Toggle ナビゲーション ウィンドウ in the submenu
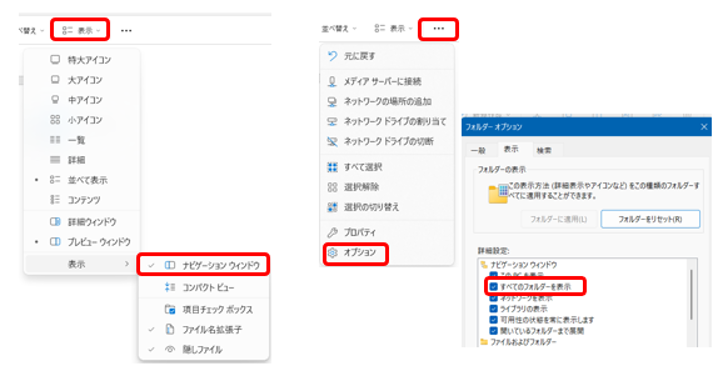 pyautogui.click(x=203, y=265)
